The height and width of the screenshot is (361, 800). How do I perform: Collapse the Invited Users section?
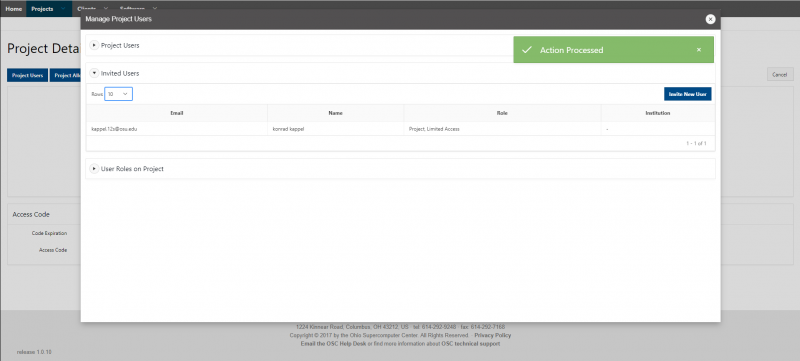coord(94,73)
